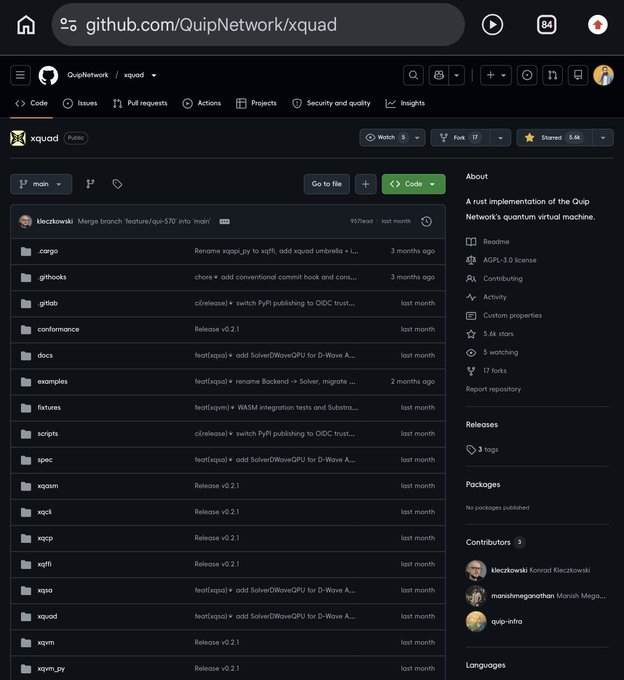Open the notifications inbox icon
Viewport: 624px width, 680px height.
tap(578, 75)
